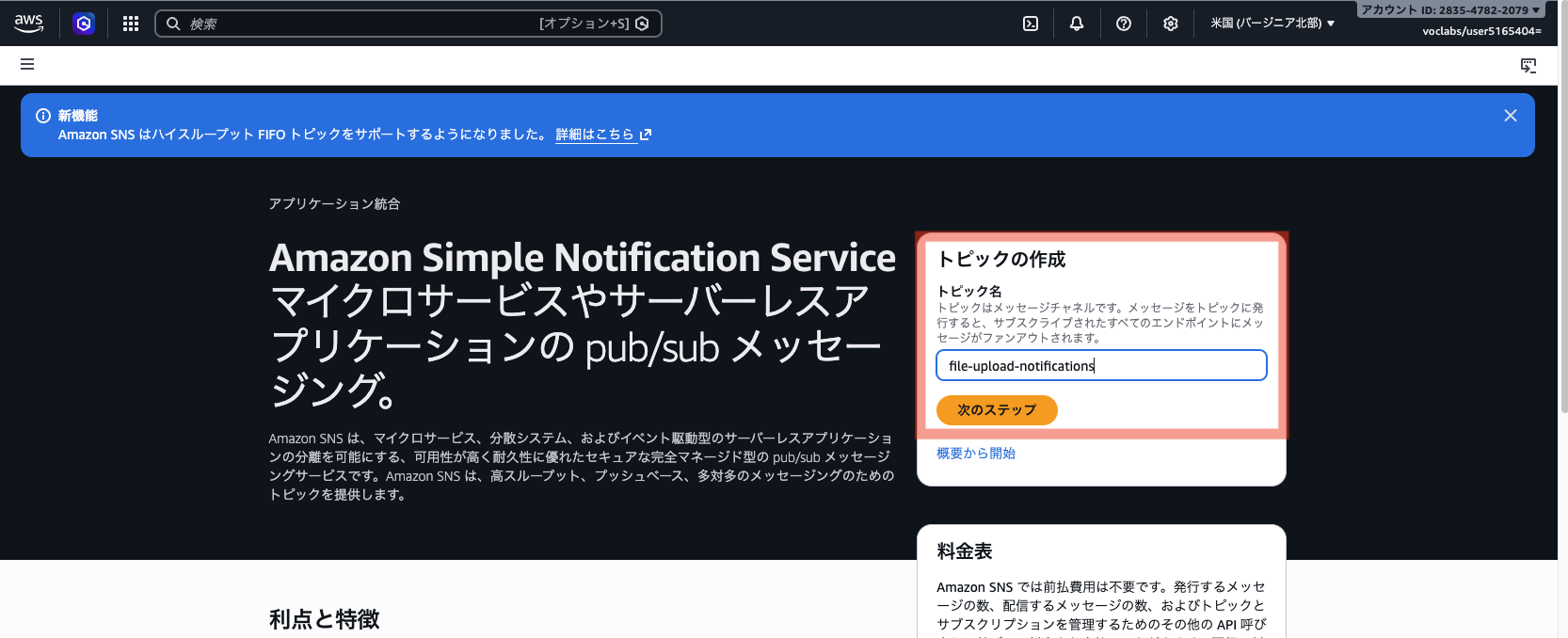
Task: Open the services grid menu icon
Action: (x=131, y=24)
